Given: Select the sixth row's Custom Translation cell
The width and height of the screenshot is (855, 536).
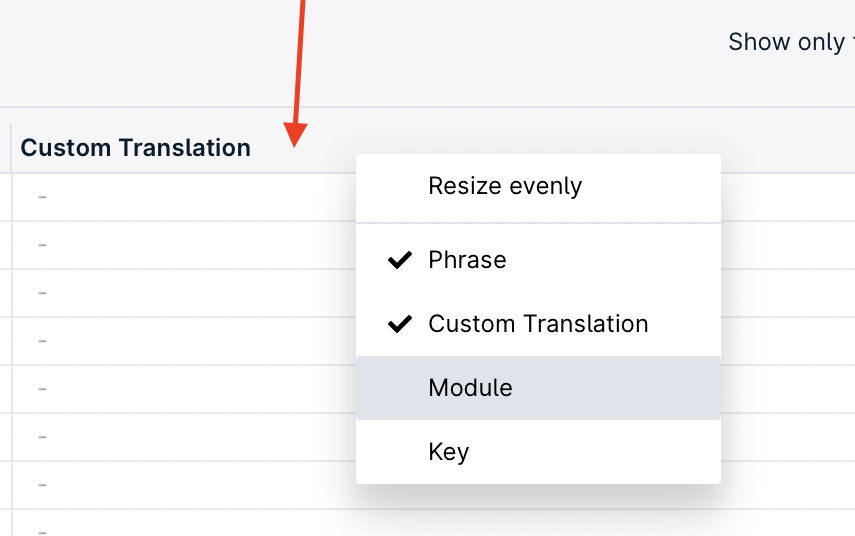Looking at the screenshot, I should coord(43,437).
